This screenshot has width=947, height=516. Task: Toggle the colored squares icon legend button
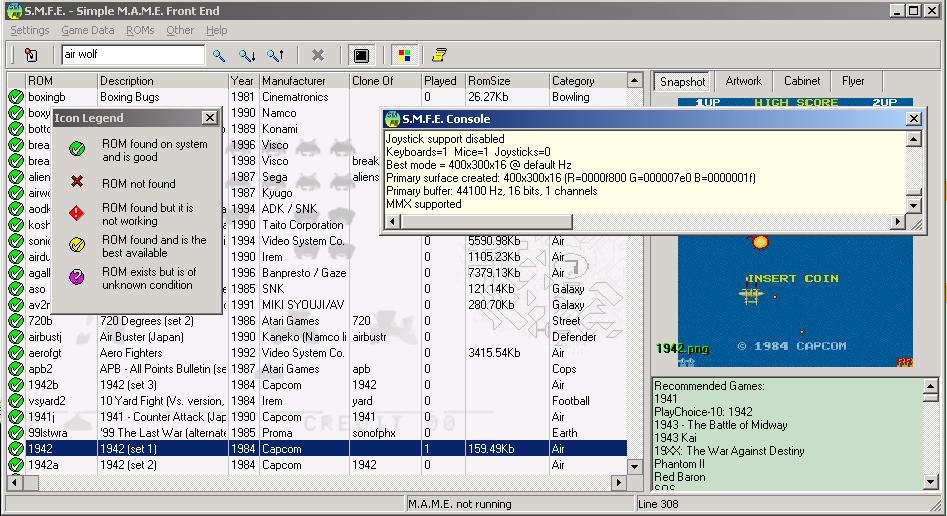pyautogui.click(x=405, y=56)
